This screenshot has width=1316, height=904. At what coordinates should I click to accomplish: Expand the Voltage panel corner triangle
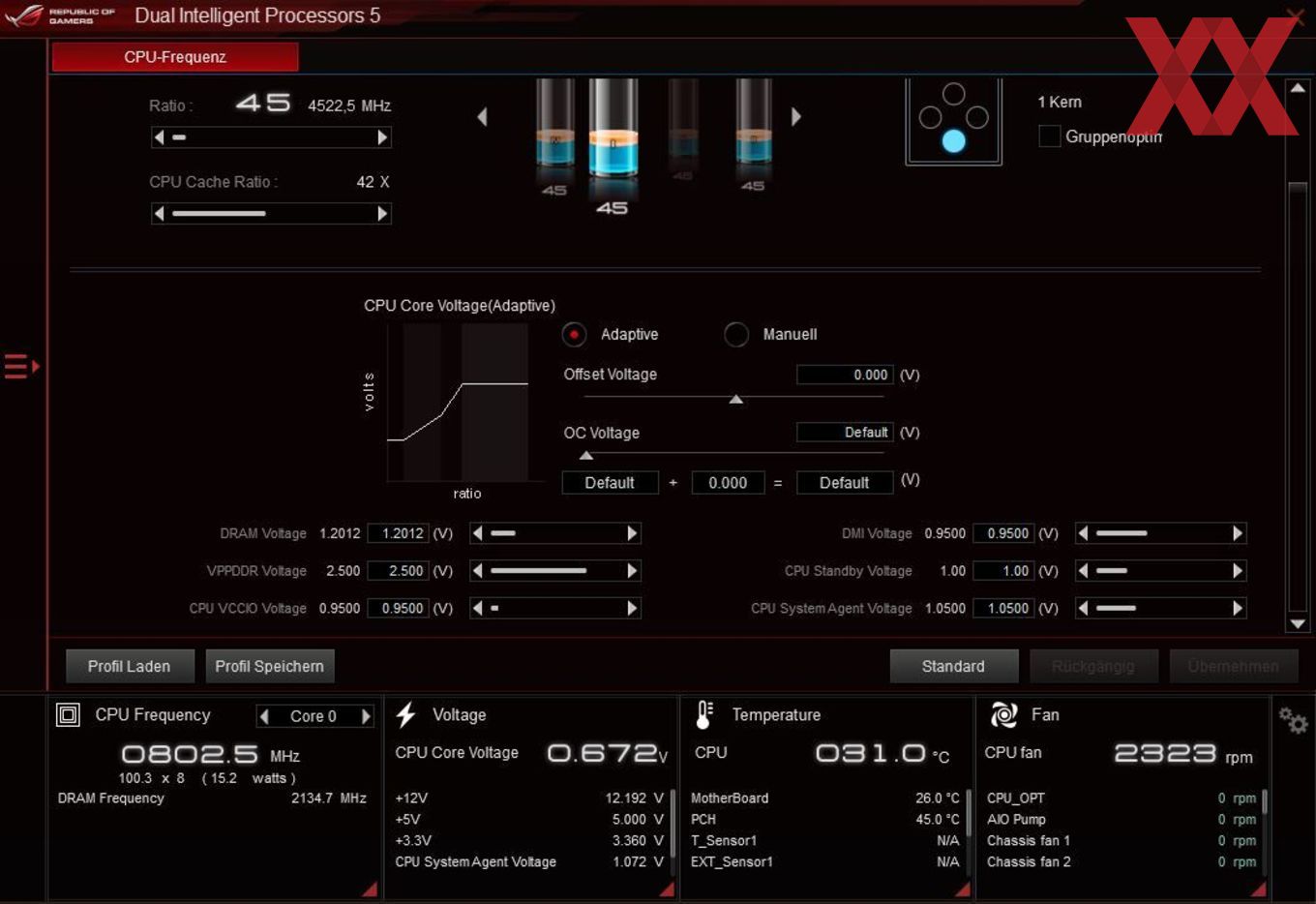[667, 889]
